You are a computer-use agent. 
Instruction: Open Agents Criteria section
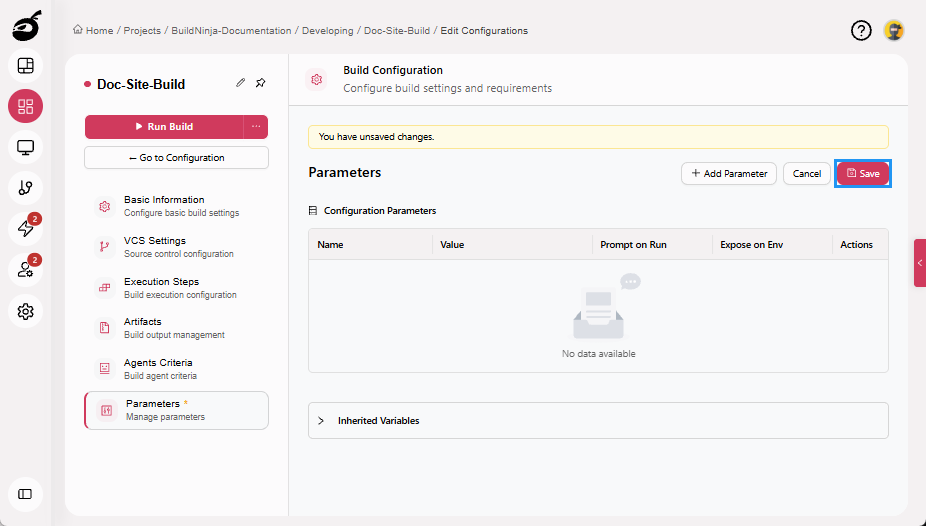pyautogui.click(x=177, y=369)
